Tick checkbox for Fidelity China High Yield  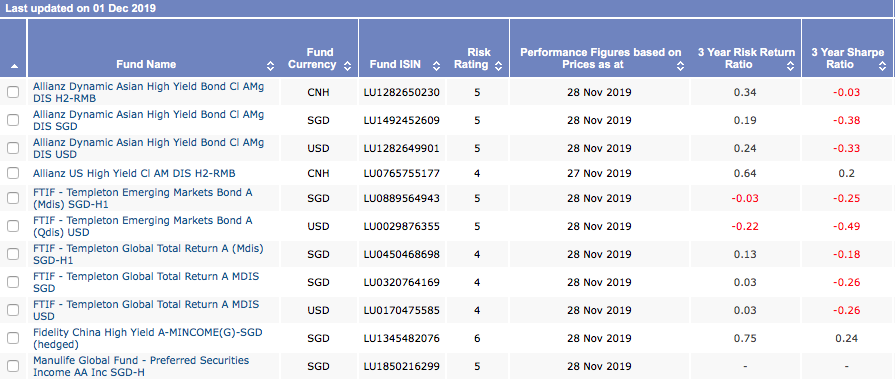(x=13, y=338)
